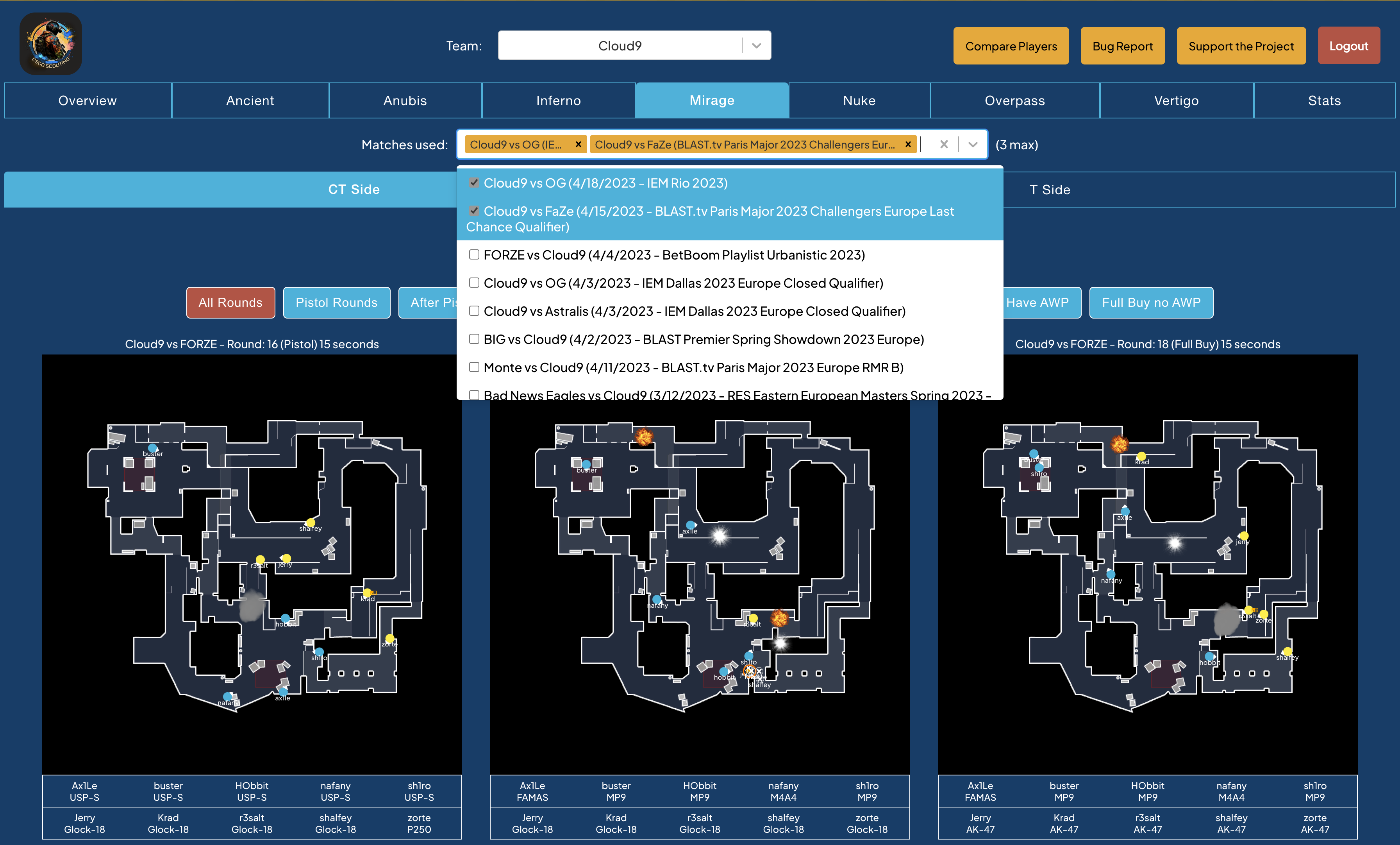
Task: Open the Overview tab
Action: tap(87, 101)
